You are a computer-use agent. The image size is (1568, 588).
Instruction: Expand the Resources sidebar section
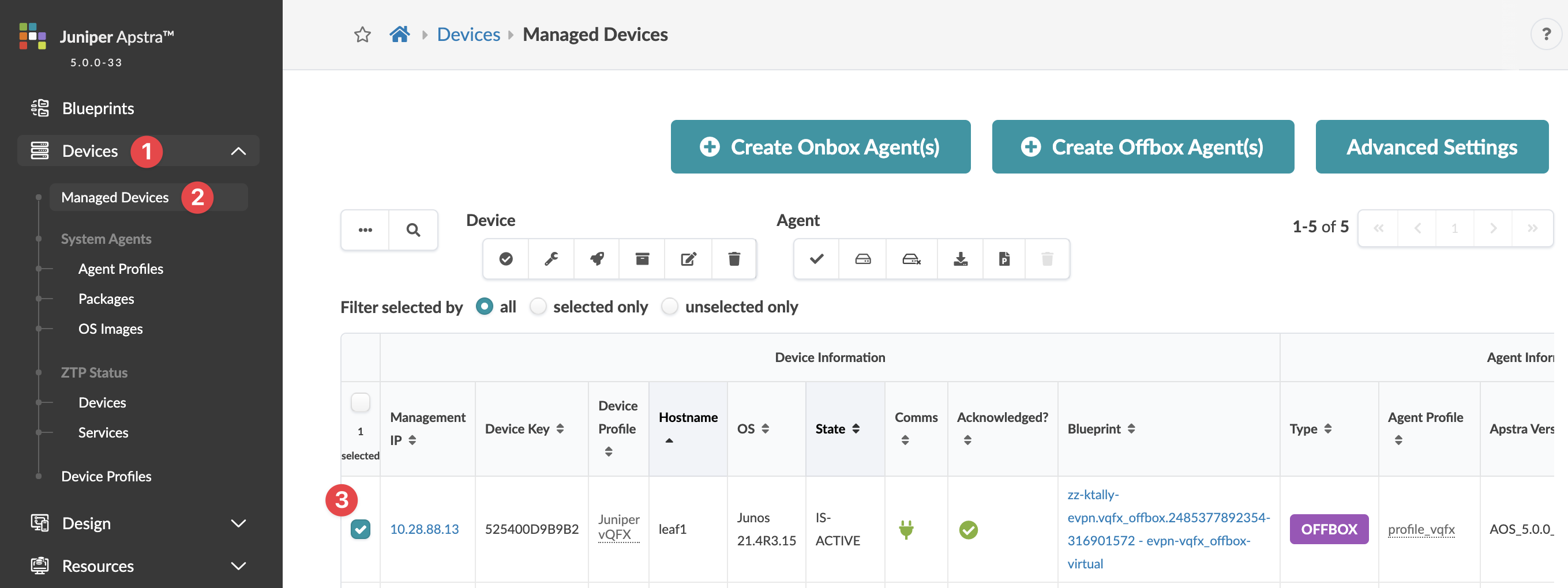[238, 566]
